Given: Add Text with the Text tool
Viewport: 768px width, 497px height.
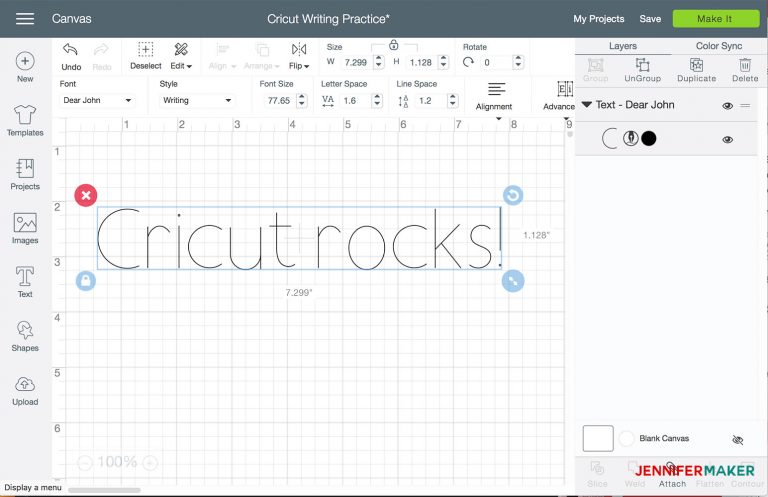Looking at the screenshot, I should tap(25, 282).
